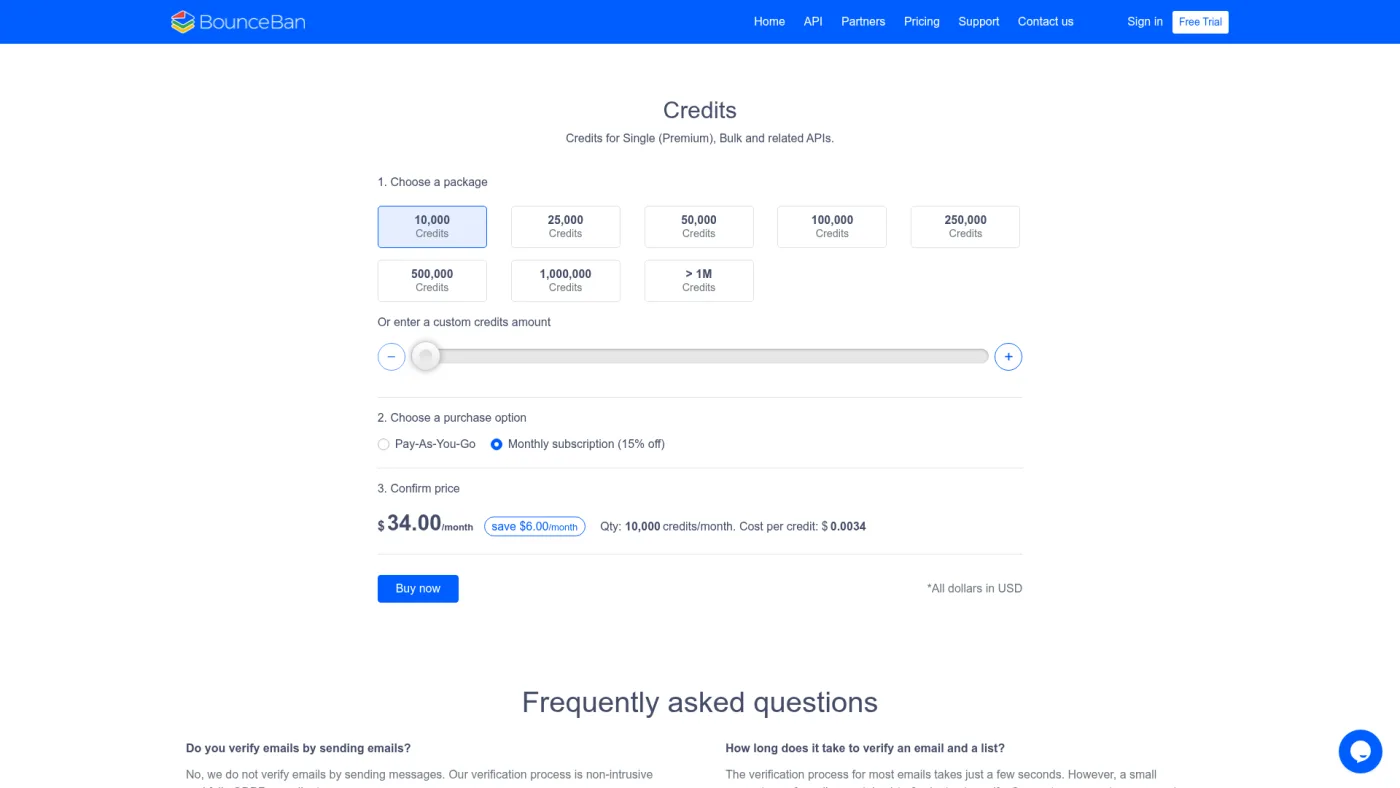Image resolution: width=1400 pixels, height=788 pixels.
Task: Click the $34.00/month price text
Action: (425, 523)
